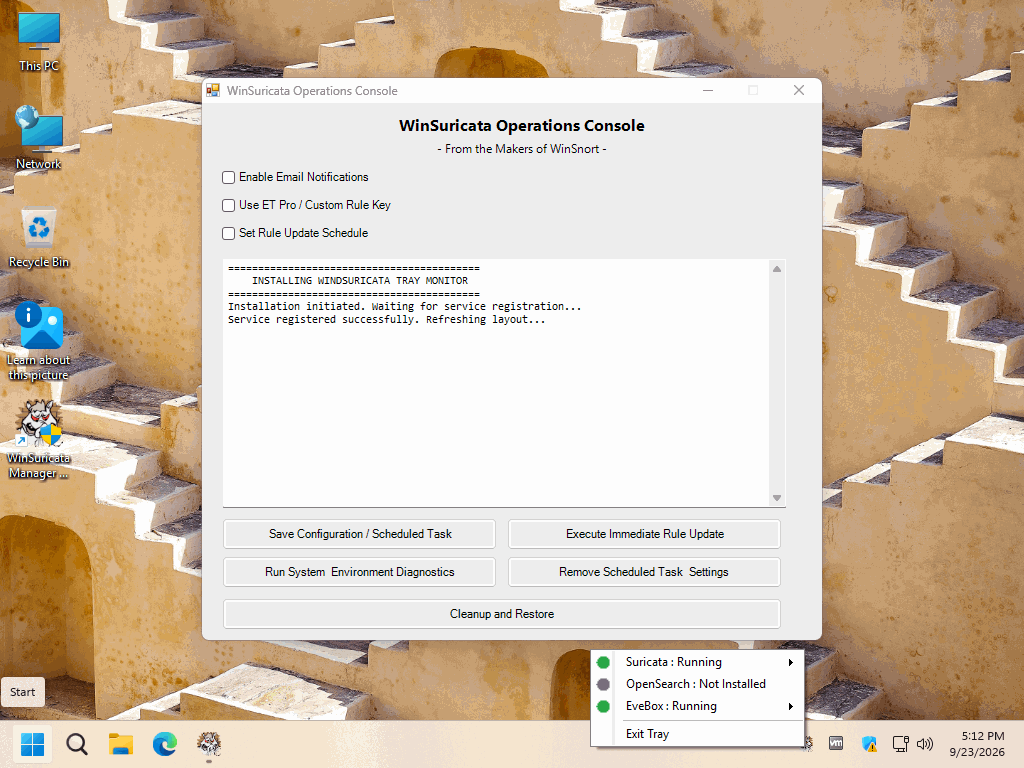Screen dimensions: 1024x768
Task: Open the Recycle Bin icon
Action: coord(39,237)
